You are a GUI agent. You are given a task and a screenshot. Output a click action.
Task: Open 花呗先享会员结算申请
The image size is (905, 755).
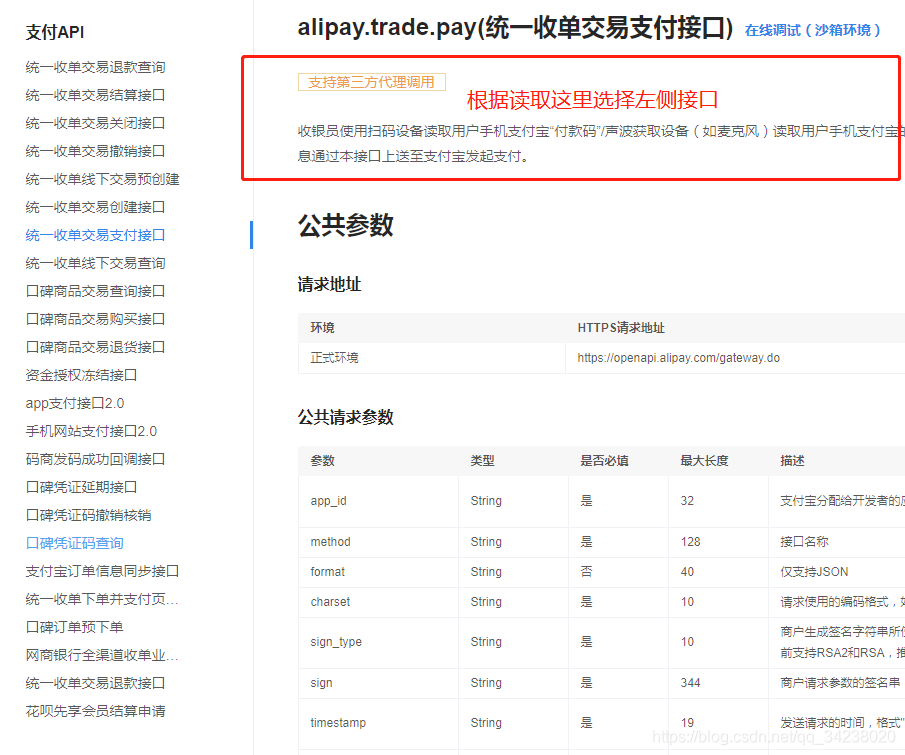click(x=95, y=711)
